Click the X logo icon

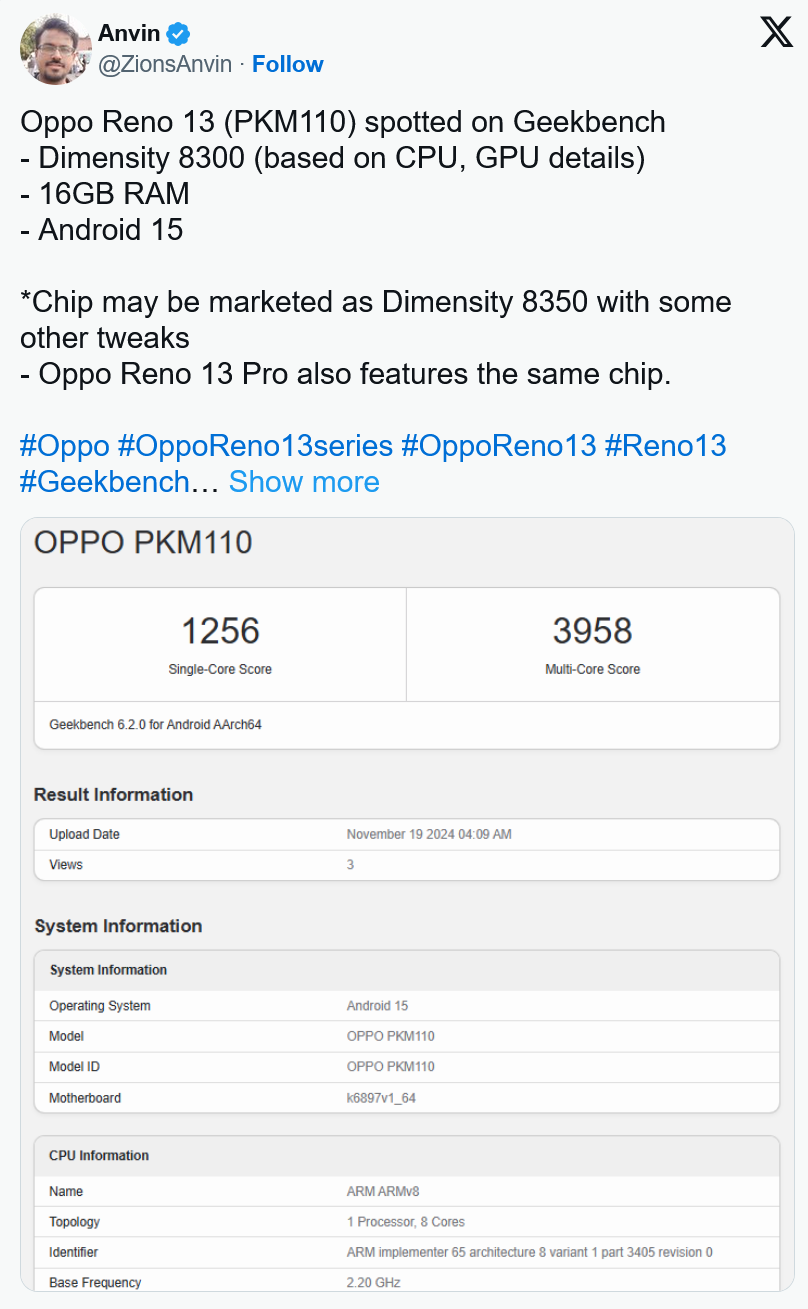(776, 32)
